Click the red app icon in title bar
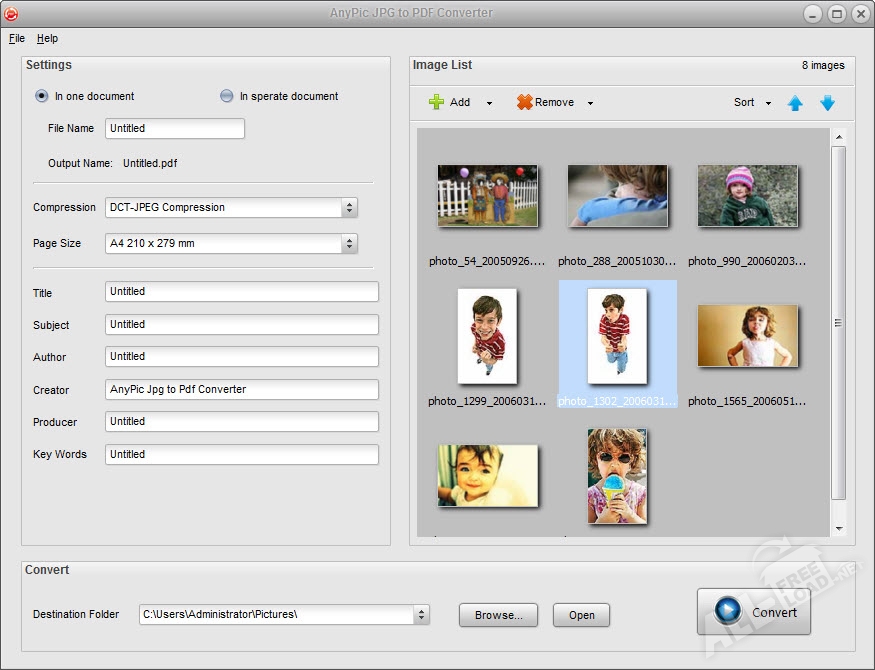 pyautogui.click(x=11, y=13)
